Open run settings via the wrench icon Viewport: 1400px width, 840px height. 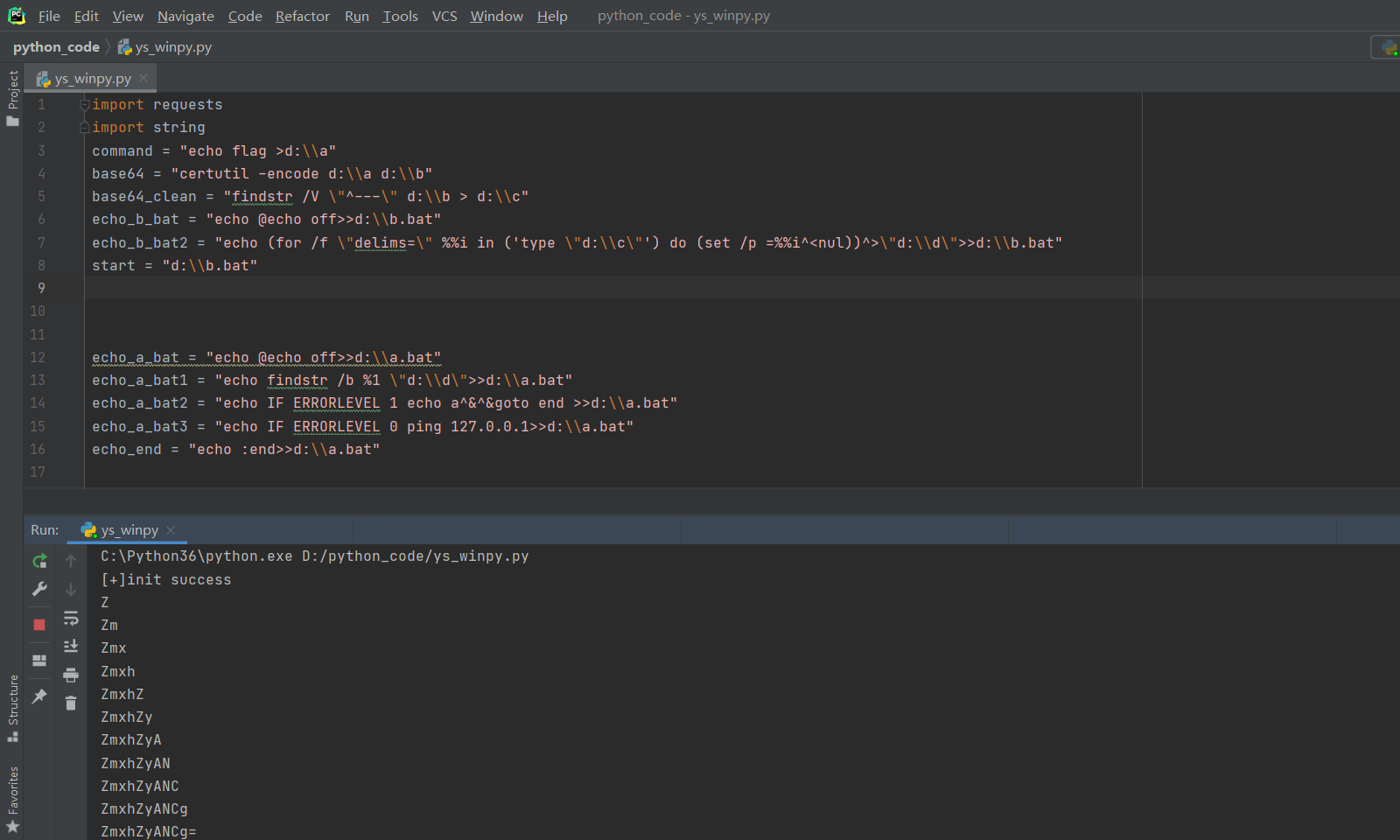click(x=39, y=589)
